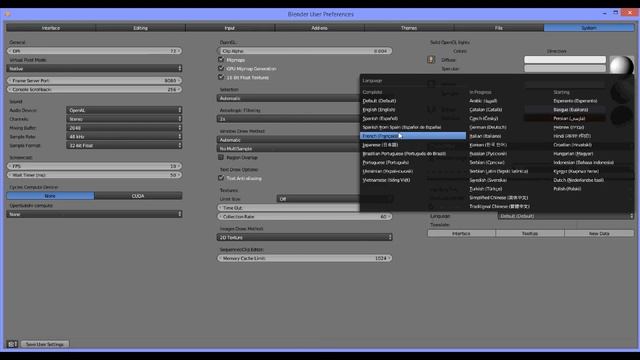Choose Traditional Chinese language option
Screen dimensions: 640x360
[508, 207]
